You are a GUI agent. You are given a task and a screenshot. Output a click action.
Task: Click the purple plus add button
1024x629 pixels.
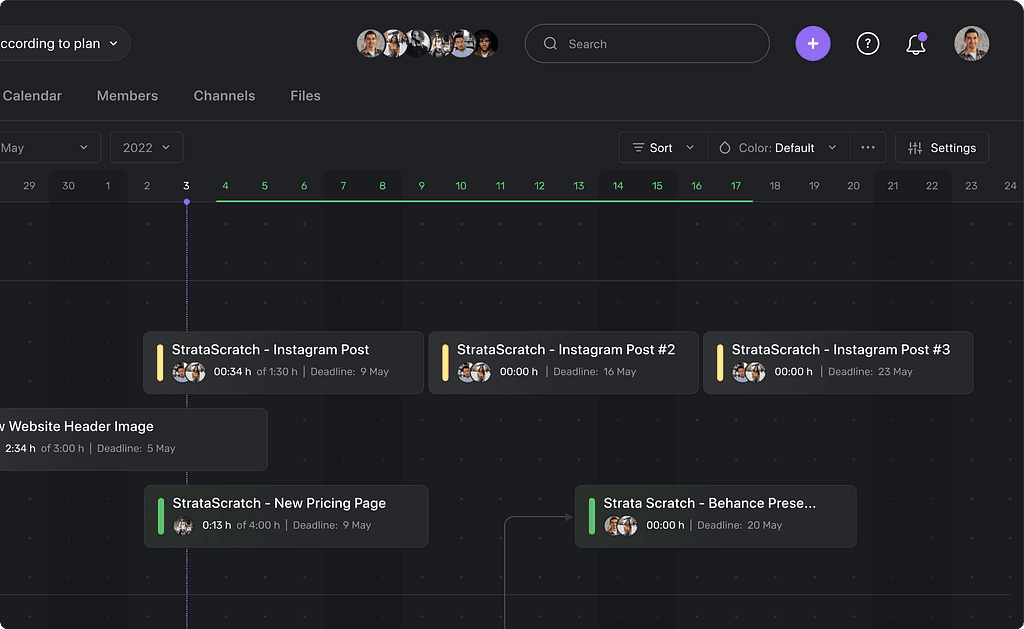coord(812,44)
